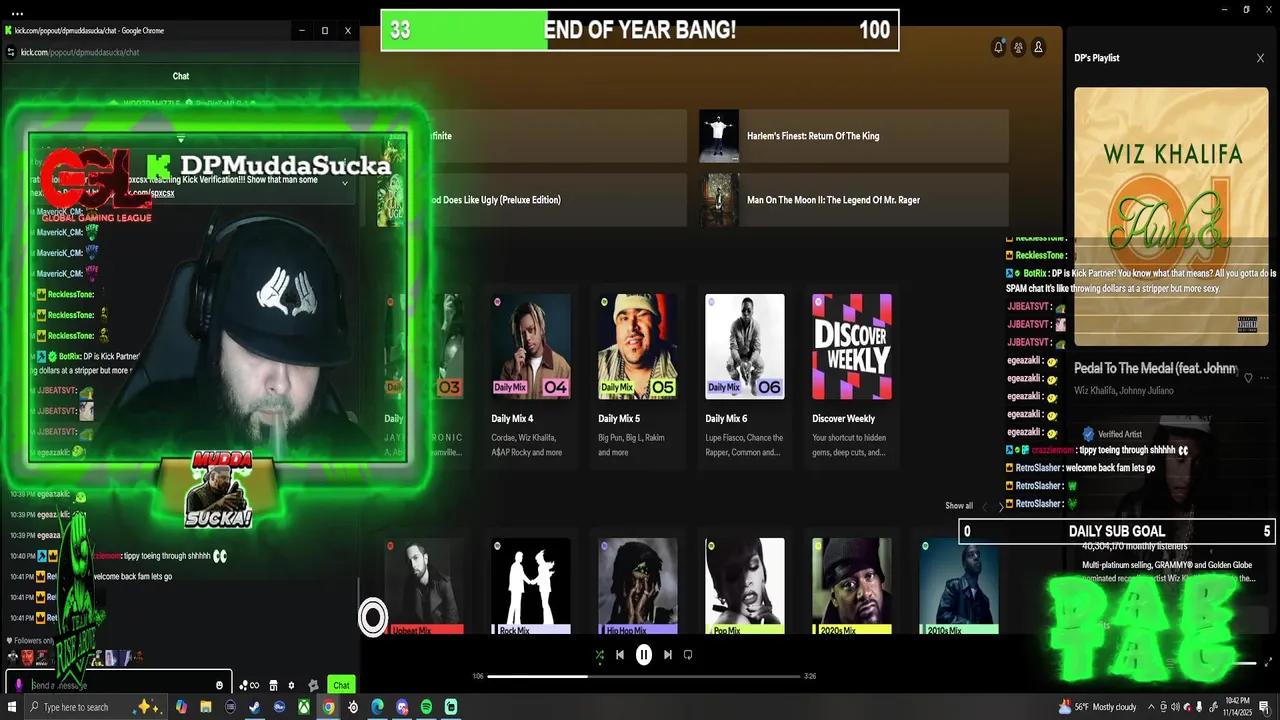Skip to the next track
Image resolution: width=1280 pixels, height=720 pixels.
click(x=668, y=655)
